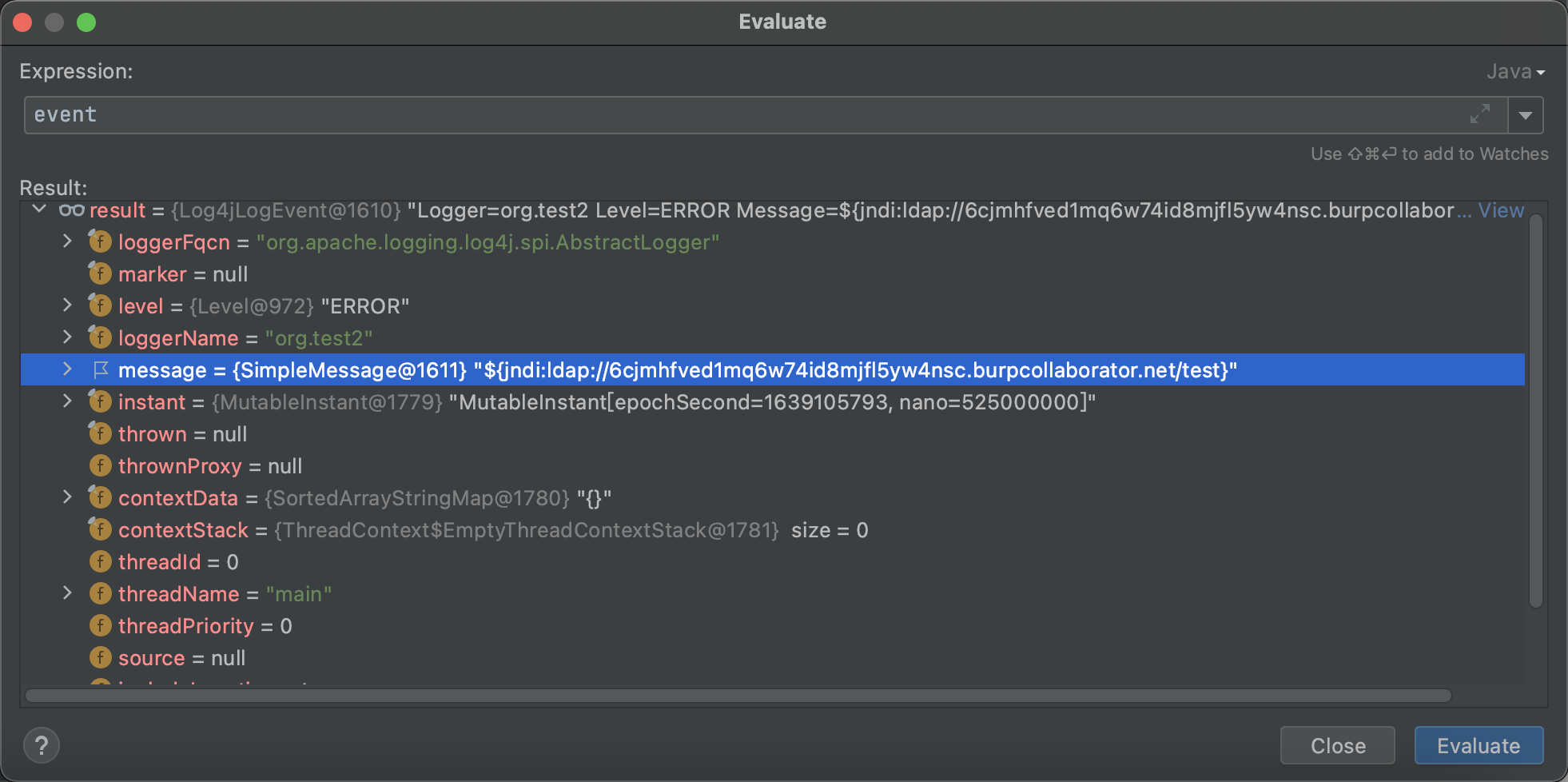The image size is (1568, 782).
Task: Select the contextStack size = 0 row
Action: tap(772, 529)
